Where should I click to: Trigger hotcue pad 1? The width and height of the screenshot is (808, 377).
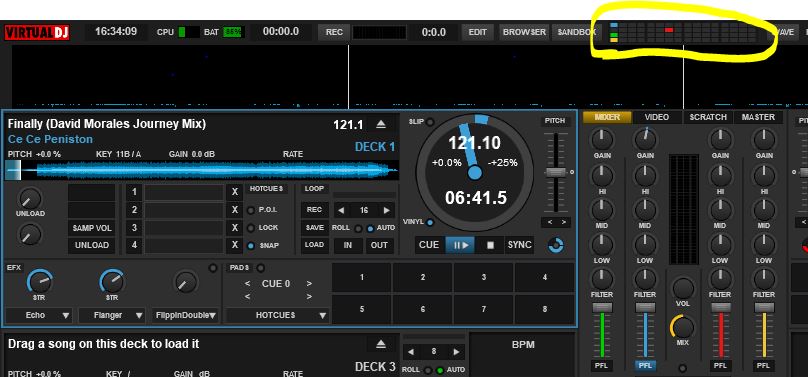(x=361, y=278)
